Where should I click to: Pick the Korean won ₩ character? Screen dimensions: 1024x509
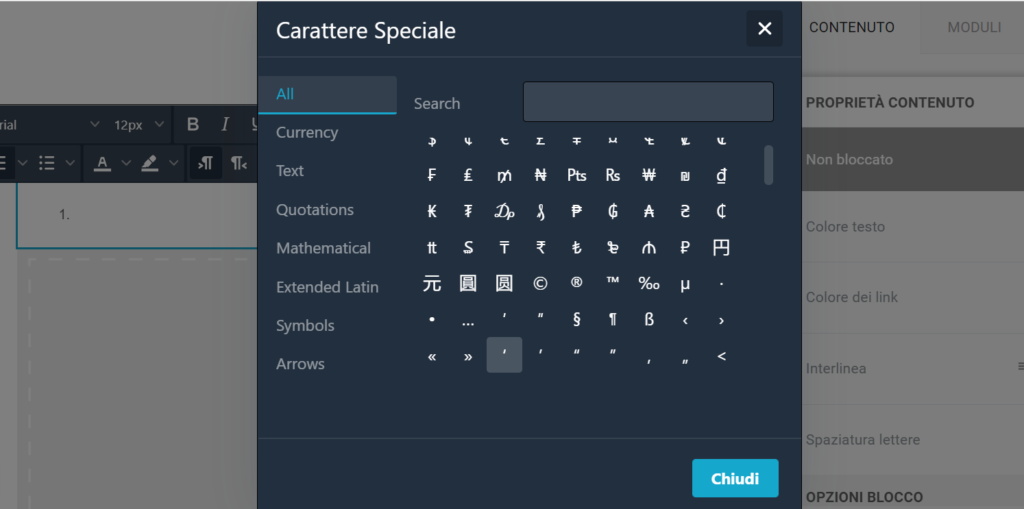click(x=649, y=176)
